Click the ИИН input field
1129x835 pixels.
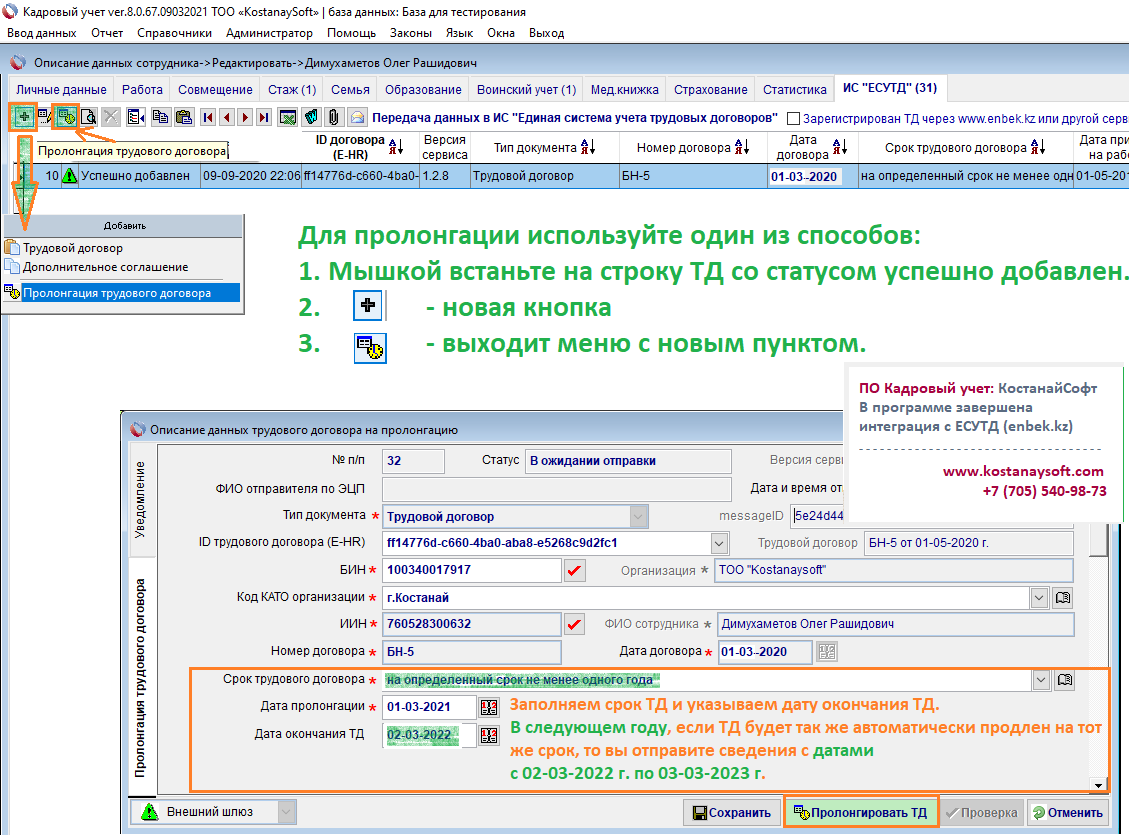coord(472,624)
